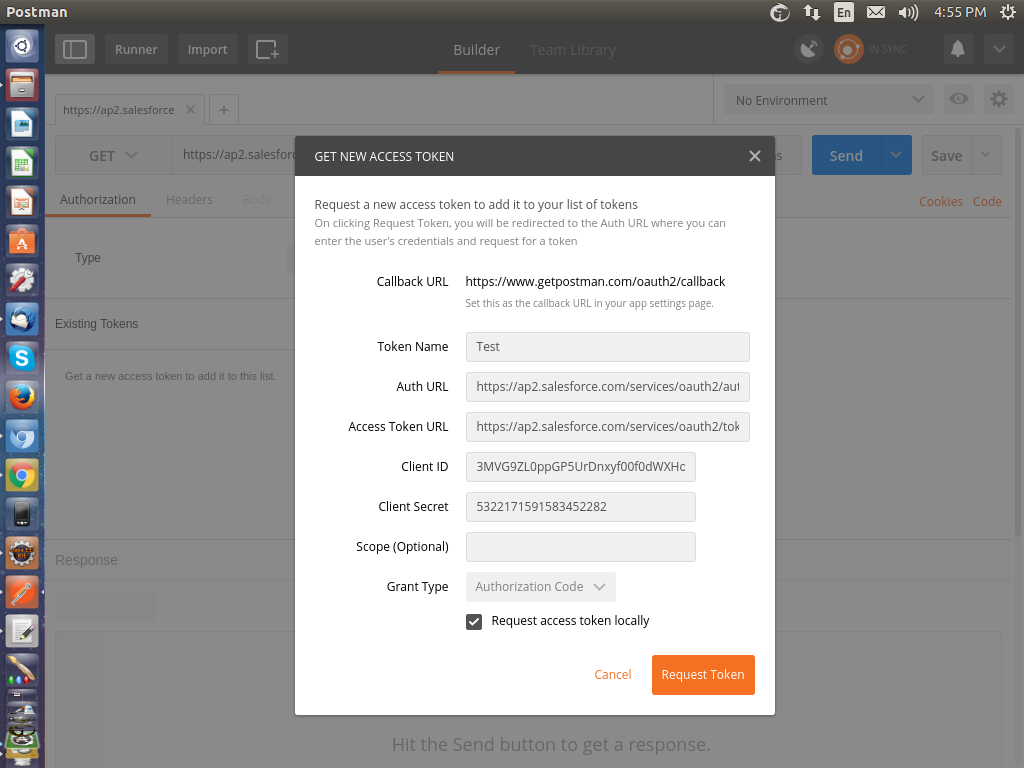This screenshot has width=1024, height=768.
Task: Switch to the Builder tab
Action: click(476, 50)
